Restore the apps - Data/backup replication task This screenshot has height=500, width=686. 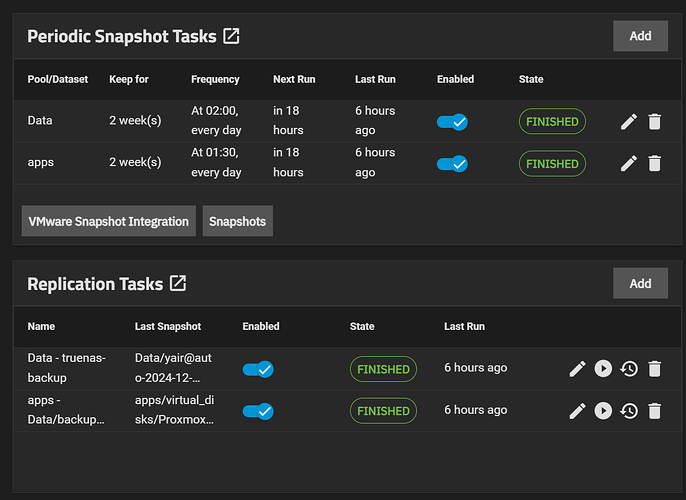tap(629, 411)
